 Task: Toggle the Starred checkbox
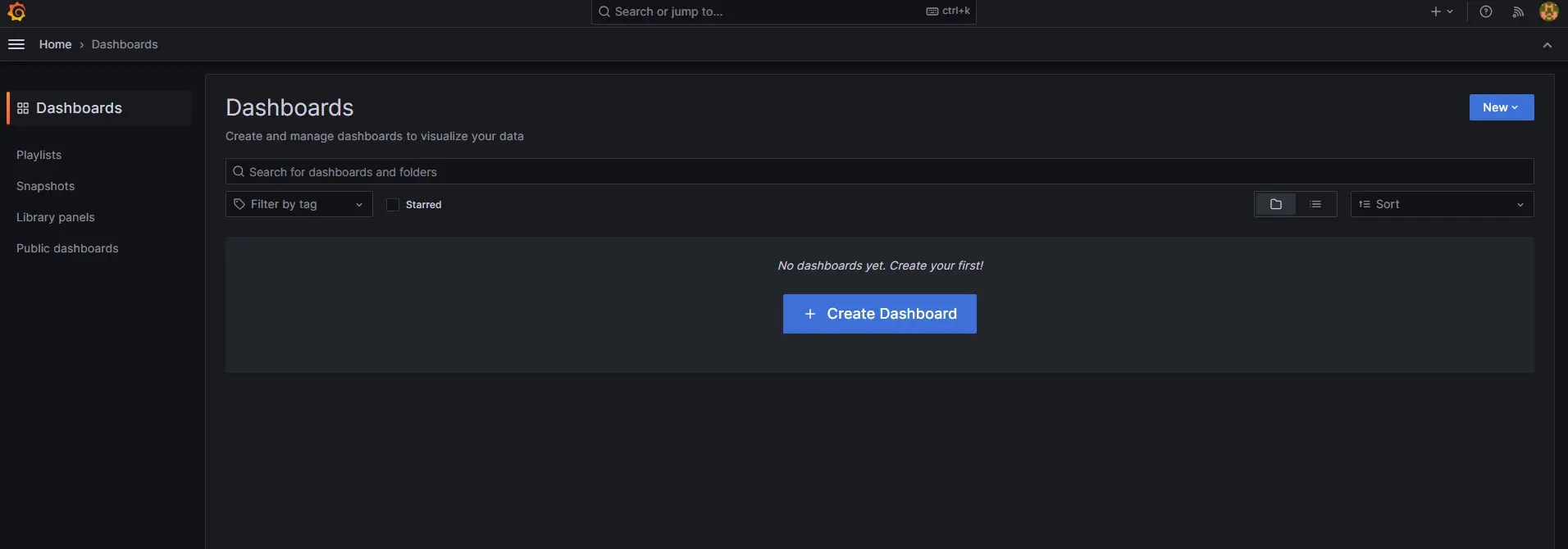(x=393, y=205)
